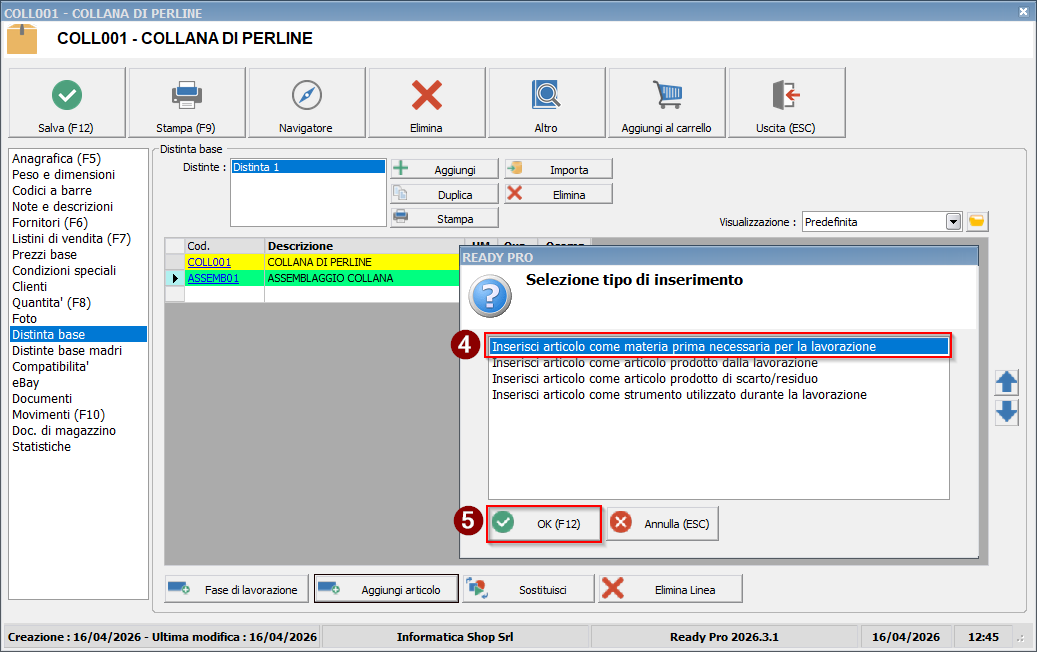The image size is (1037, 652).
Task: Select 'Inserisci articolo come articolo prodotto dalla lavorazione'
Action: click(x=655, y=363)
